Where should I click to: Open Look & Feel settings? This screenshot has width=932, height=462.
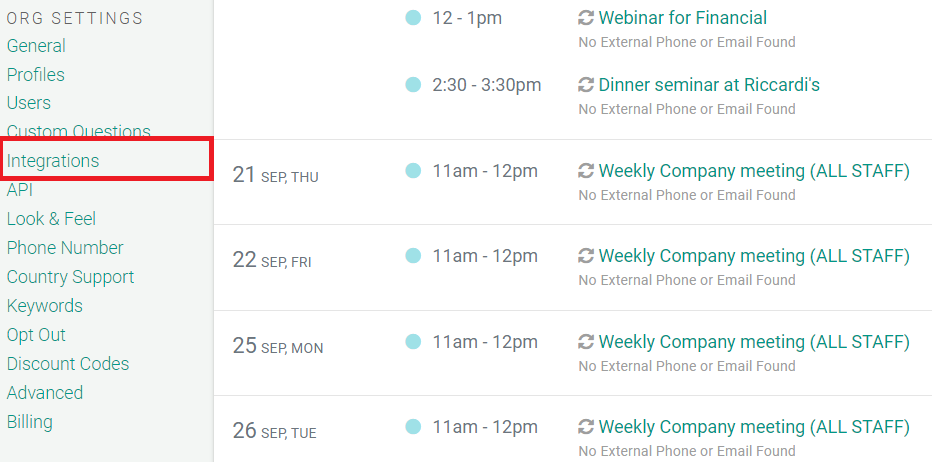click(x=51, y=219)
